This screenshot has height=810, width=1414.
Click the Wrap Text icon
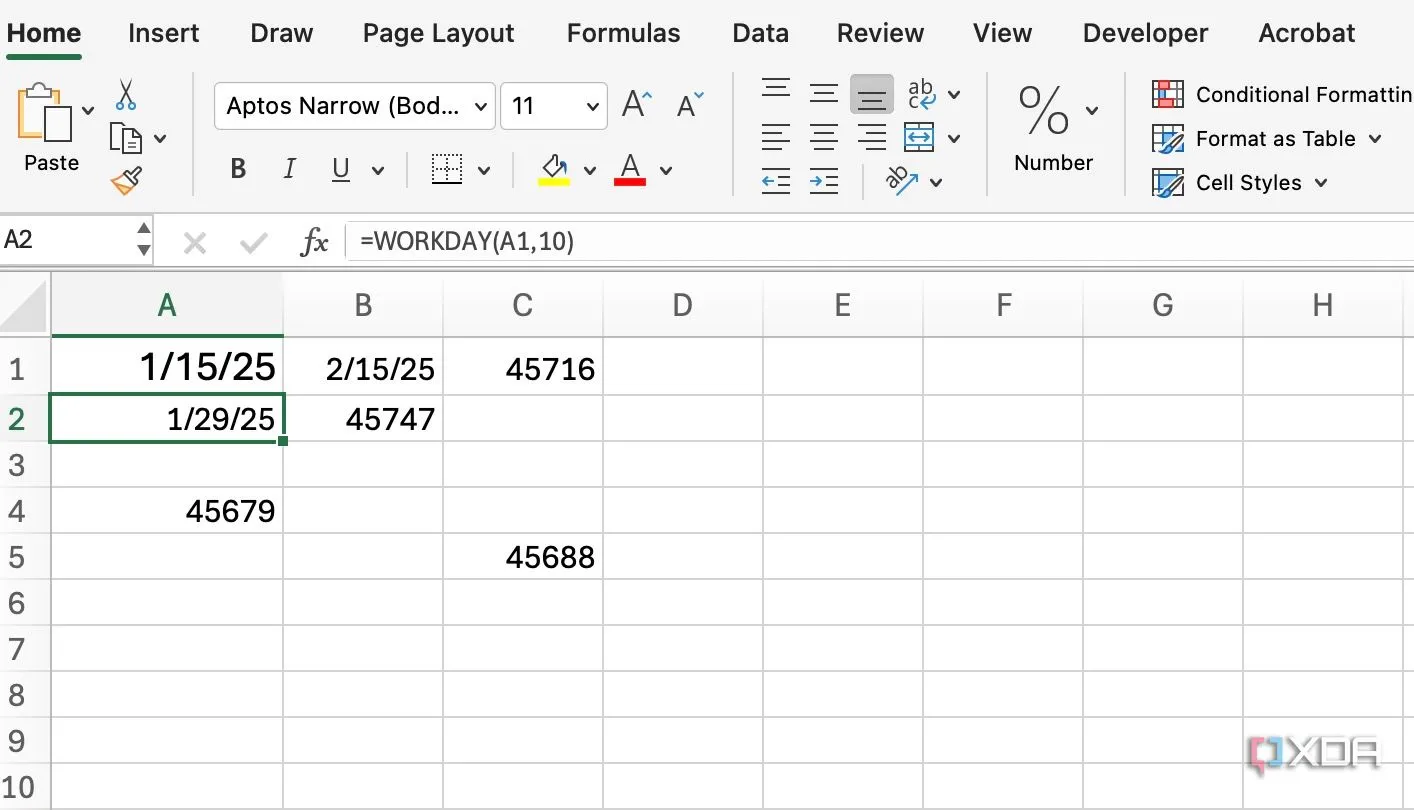(x=921, y=95)
